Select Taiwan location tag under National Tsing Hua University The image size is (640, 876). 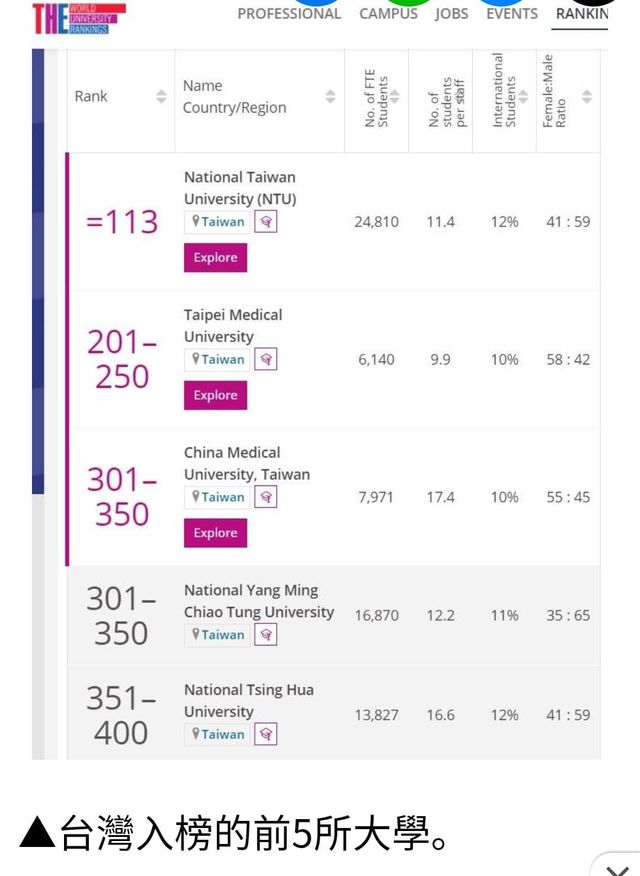coord(218,734)
